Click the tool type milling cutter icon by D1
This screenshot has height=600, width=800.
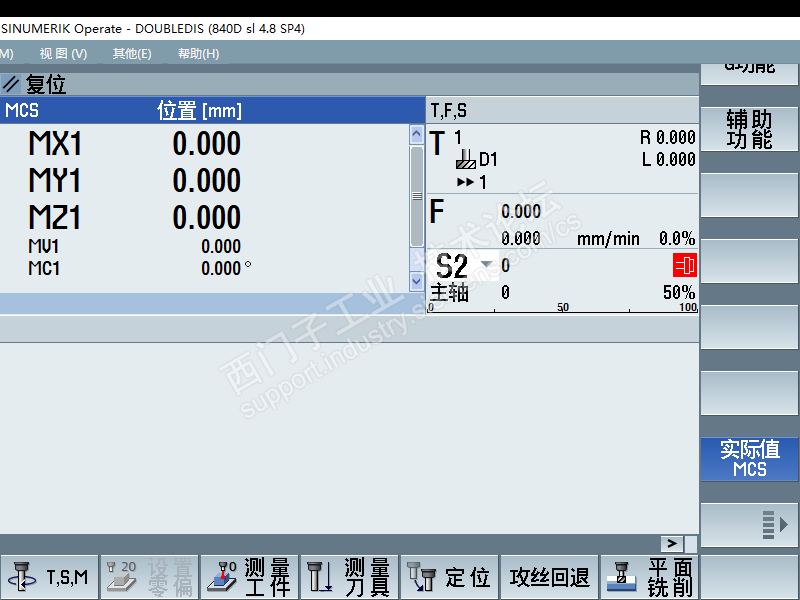tap(465, 159)
